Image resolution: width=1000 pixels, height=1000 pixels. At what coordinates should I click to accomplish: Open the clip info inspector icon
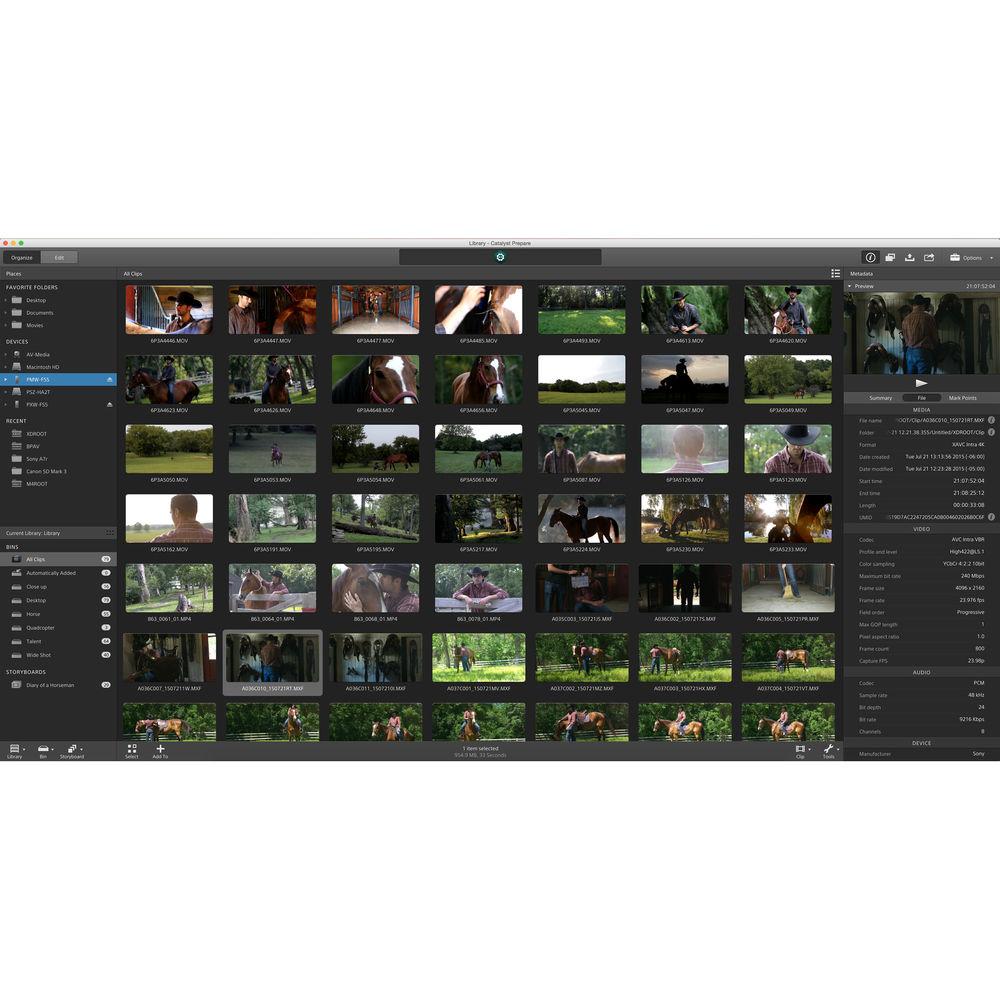tap(870, 257)
